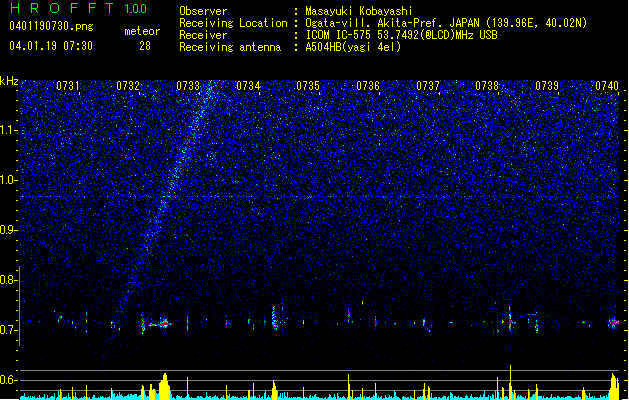The height and width of the screenshot is (400, 629).
Task: Click the HROFFT 1.0.0 title text
Action: click(x=79, y=8)
